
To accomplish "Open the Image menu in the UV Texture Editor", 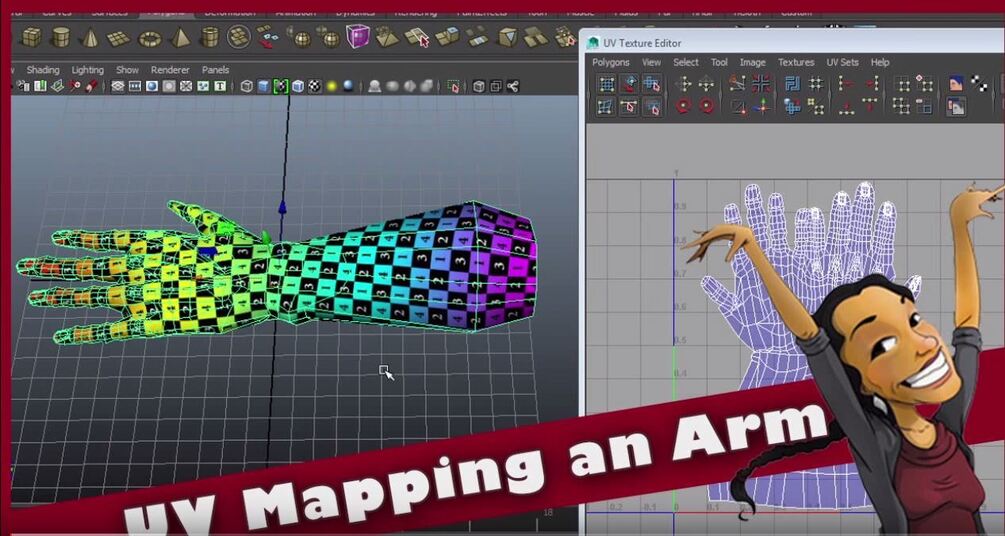I will tap(752, 62).
